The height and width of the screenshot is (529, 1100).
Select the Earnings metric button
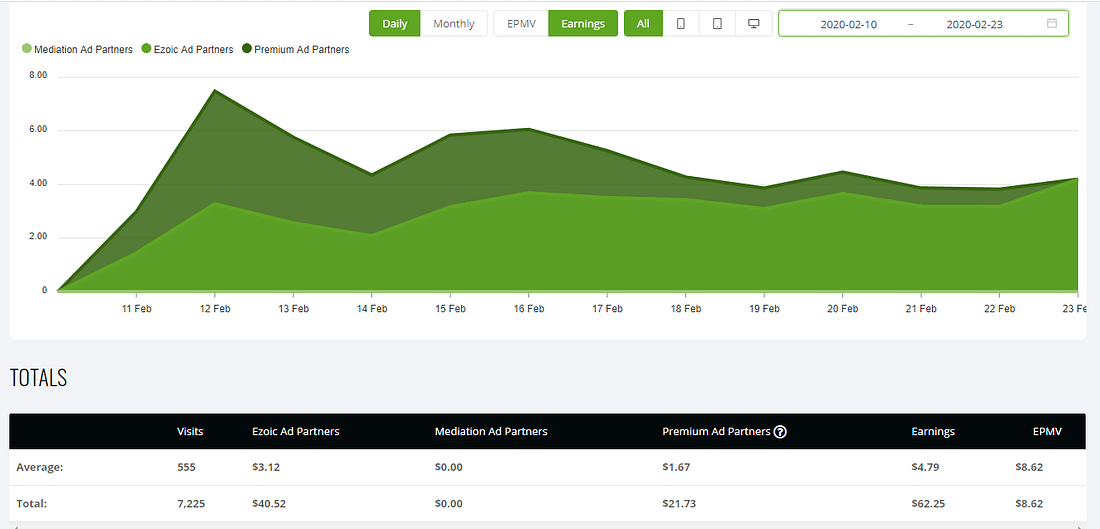tap(583, 23)
